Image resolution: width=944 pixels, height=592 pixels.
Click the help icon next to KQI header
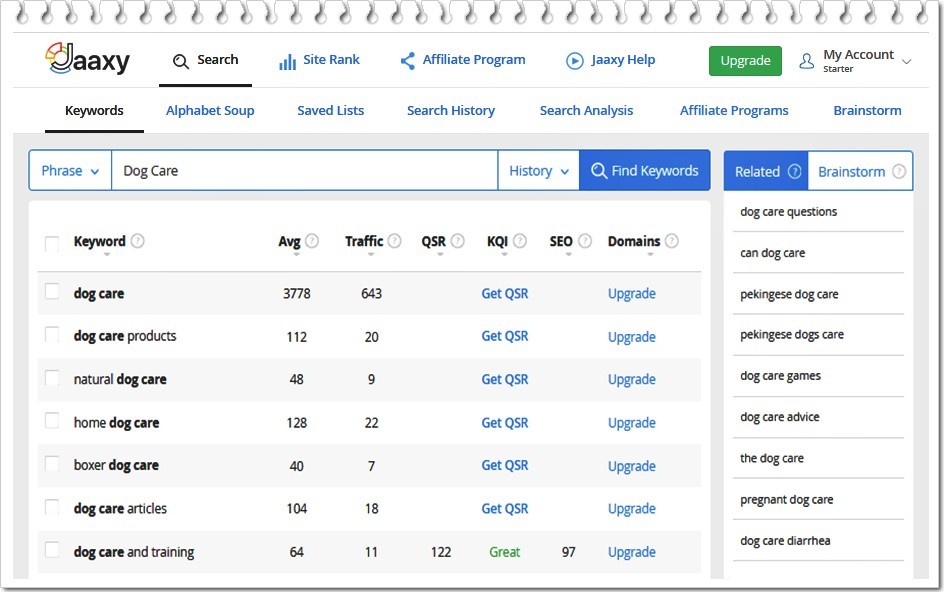[520, 241]
